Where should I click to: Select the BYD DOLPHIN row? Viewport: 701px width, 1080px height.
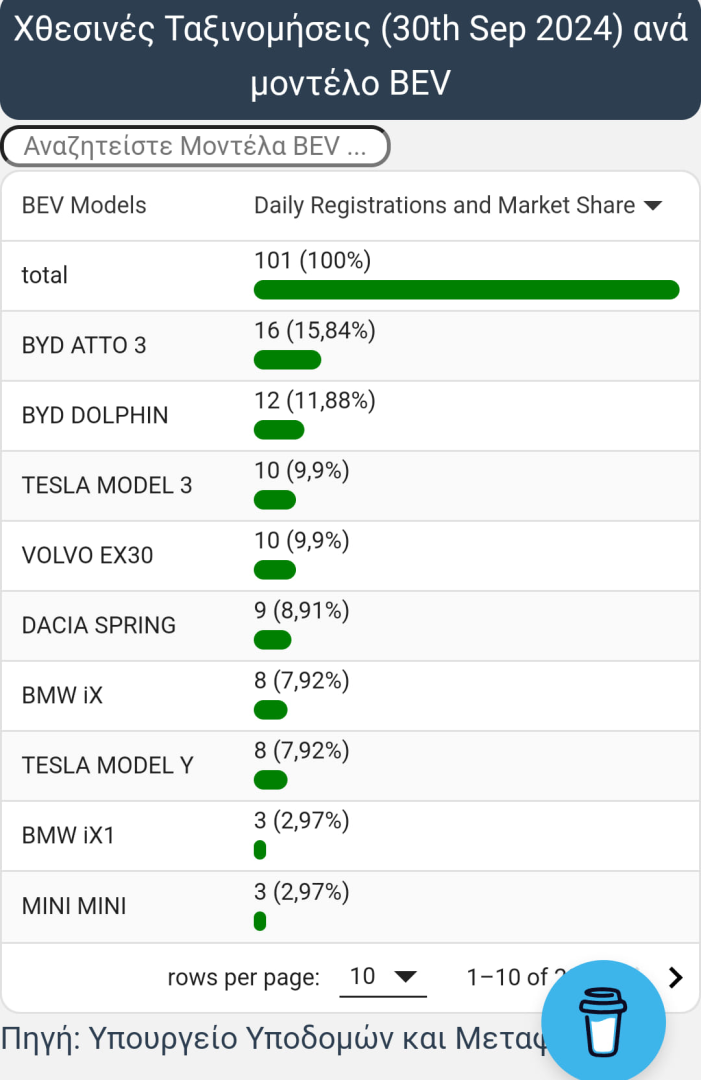(95, 416)
